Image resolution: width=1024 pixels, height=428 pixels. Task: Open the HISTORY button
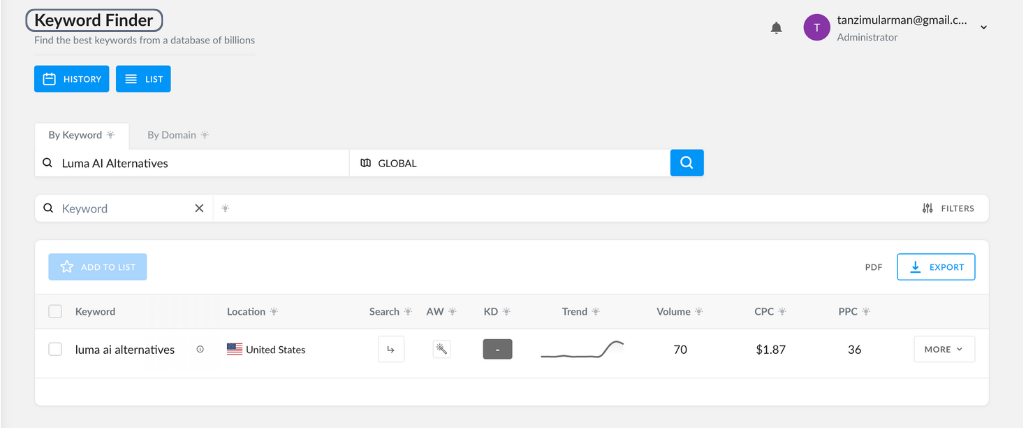tap(72, 79)
